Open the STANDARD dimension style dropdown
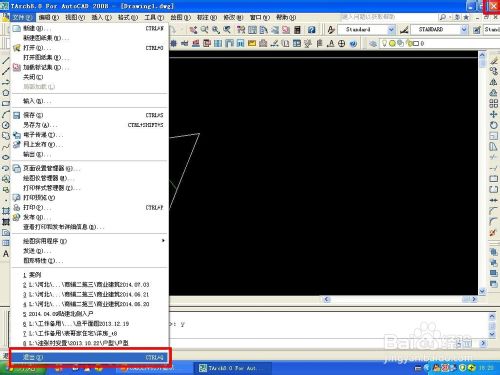Screen dimensions: 500x375 pos(464,30)
